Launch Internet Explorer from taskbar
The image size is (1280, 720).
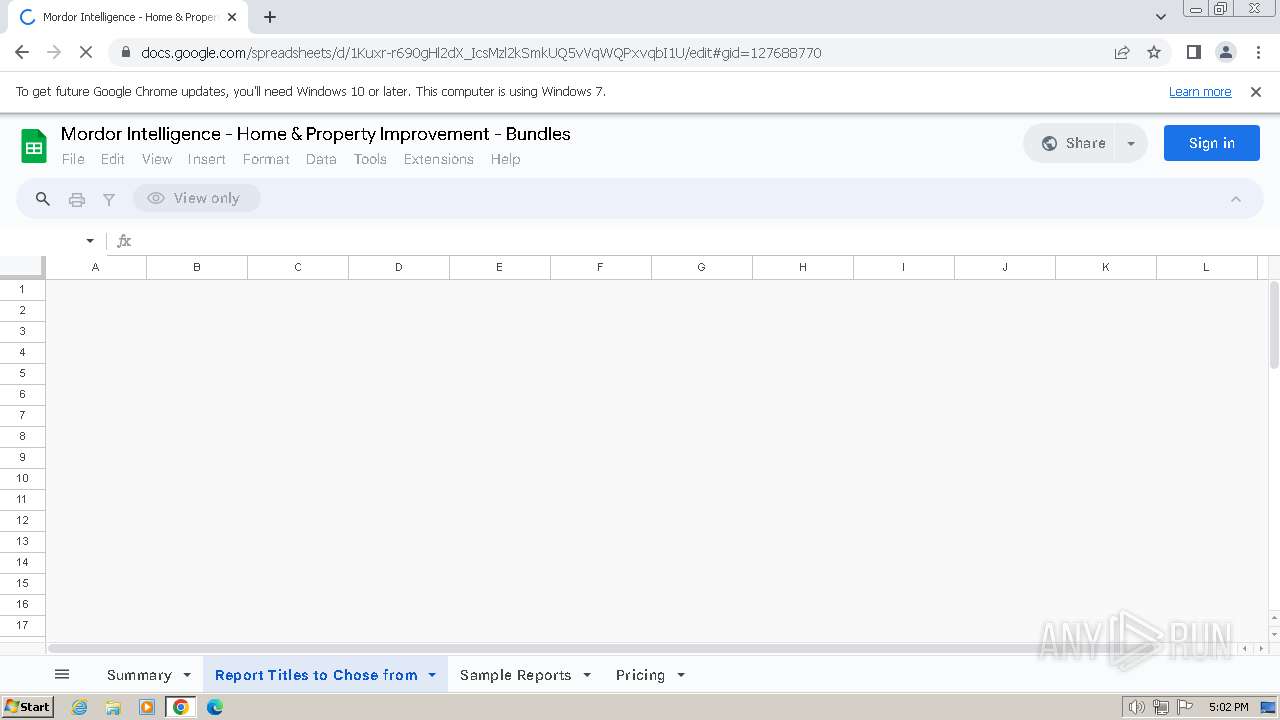tap(80, 707)
